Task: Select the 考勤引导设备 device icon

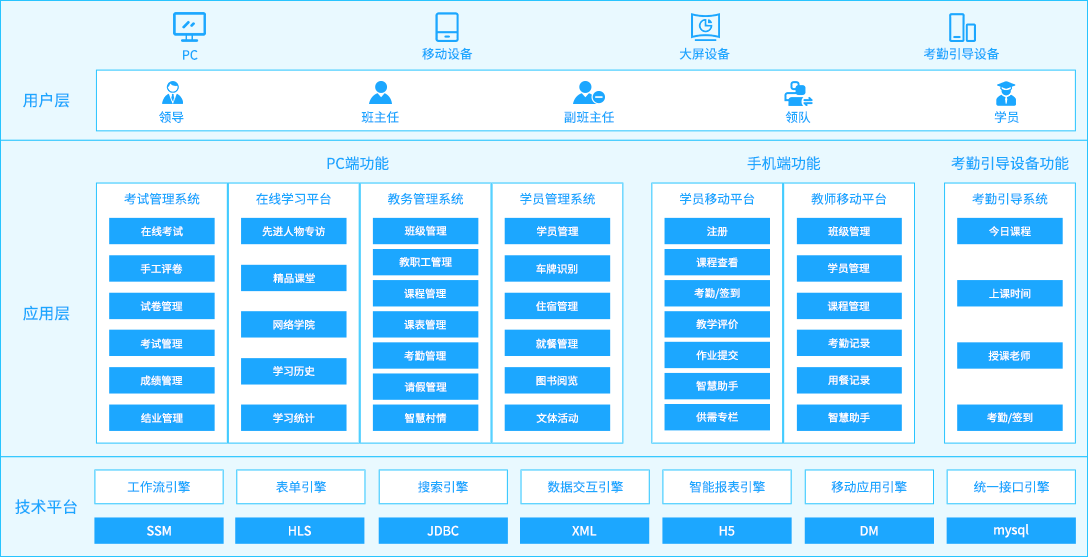Action: 961,27
